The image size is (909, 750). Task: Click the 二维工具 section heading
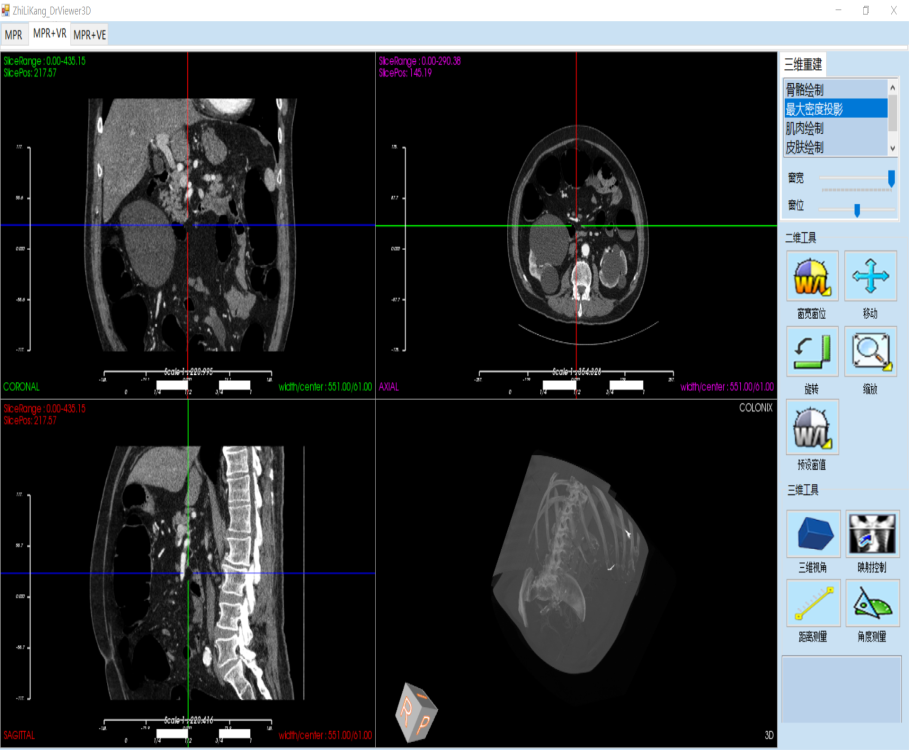click(801, 238)
